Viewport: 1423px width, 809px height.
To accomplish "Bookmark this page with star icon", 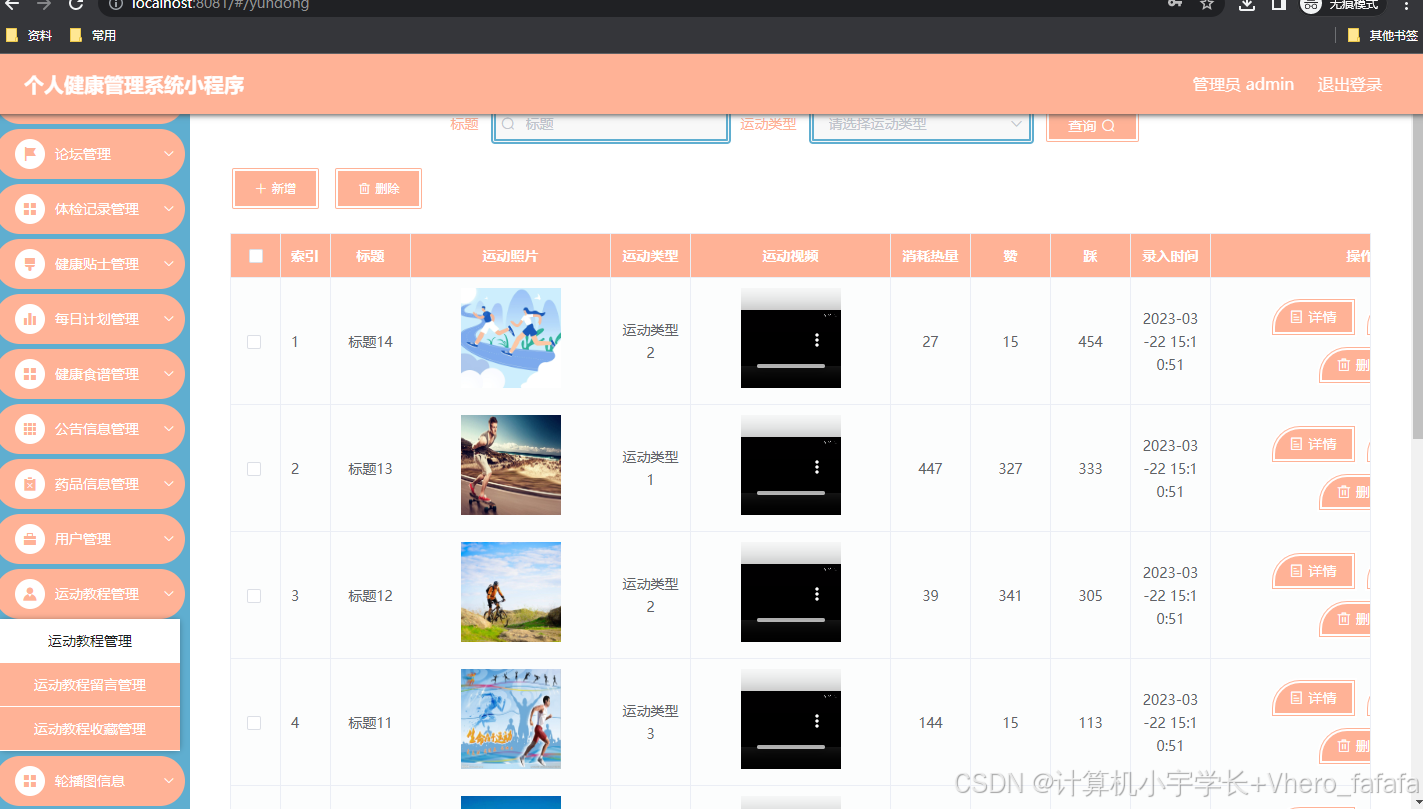I will [1207, 4].
